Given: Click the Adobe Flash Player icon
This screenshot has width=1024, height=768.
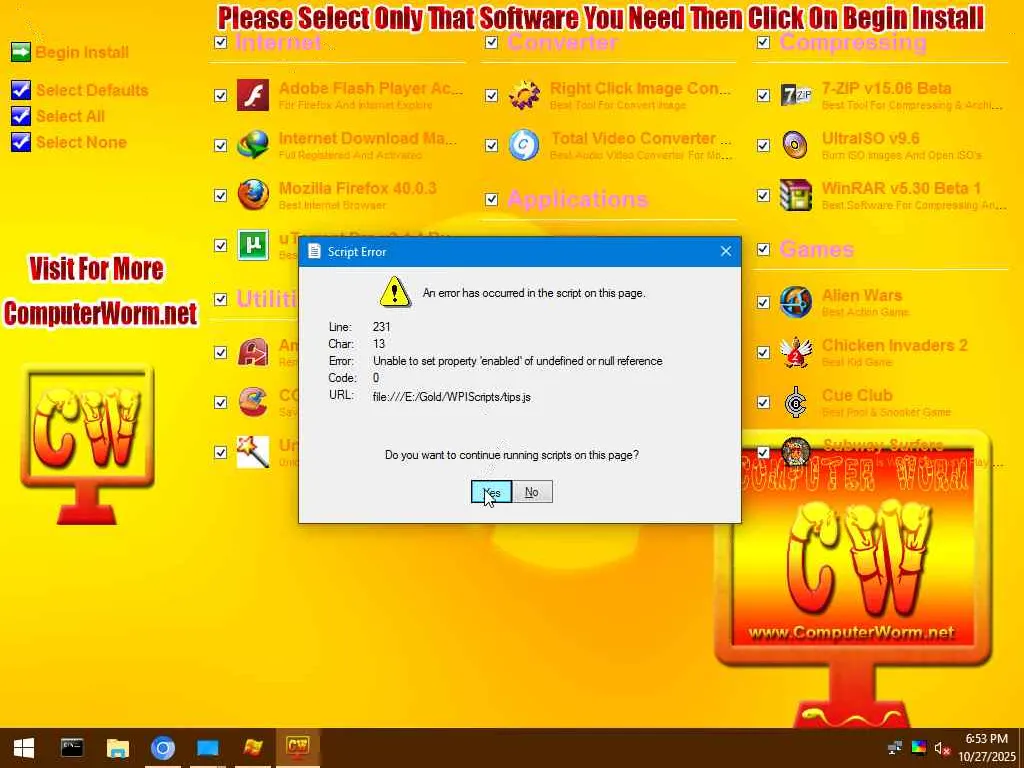Looking at the screenshot, I should pyautogui.click(x=253, y=95).
